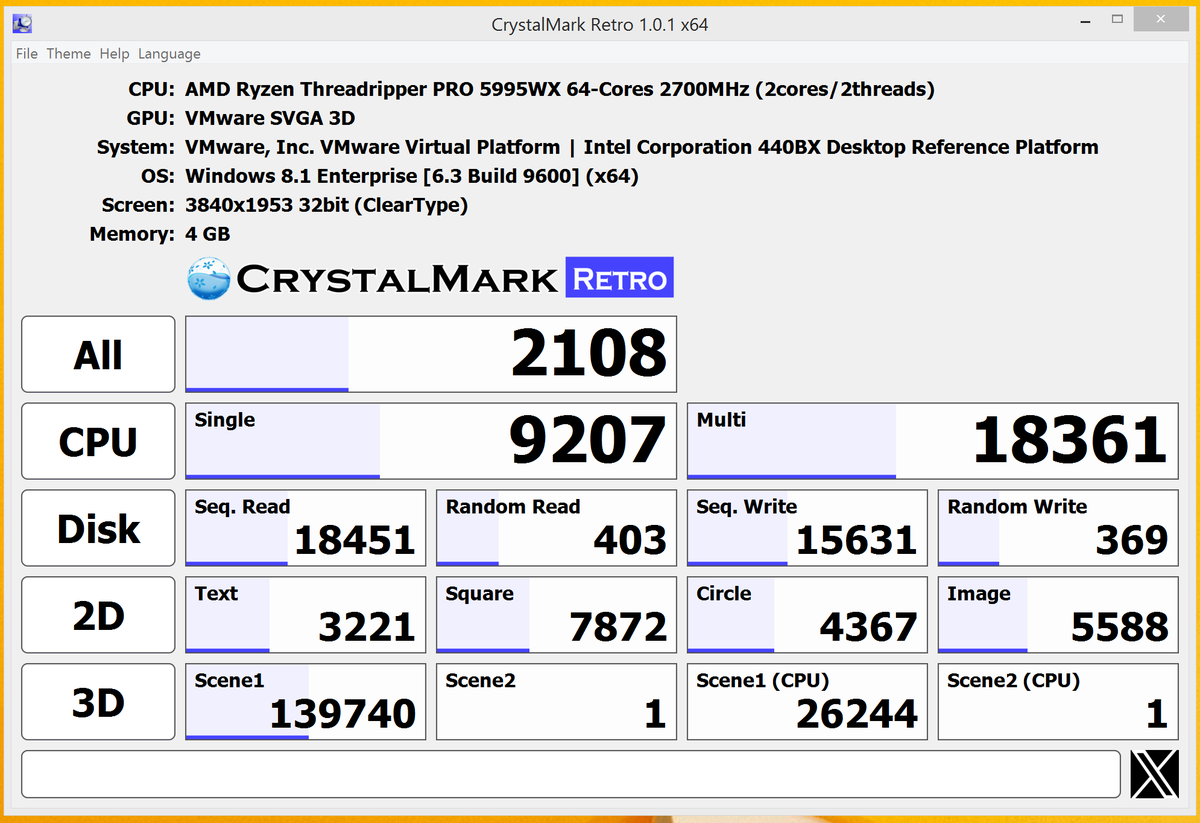Viewport: 1200px width, 823px height.
Task: Launch the 3D benchmark
Action: pyautogui.click(x=97, y=701)
